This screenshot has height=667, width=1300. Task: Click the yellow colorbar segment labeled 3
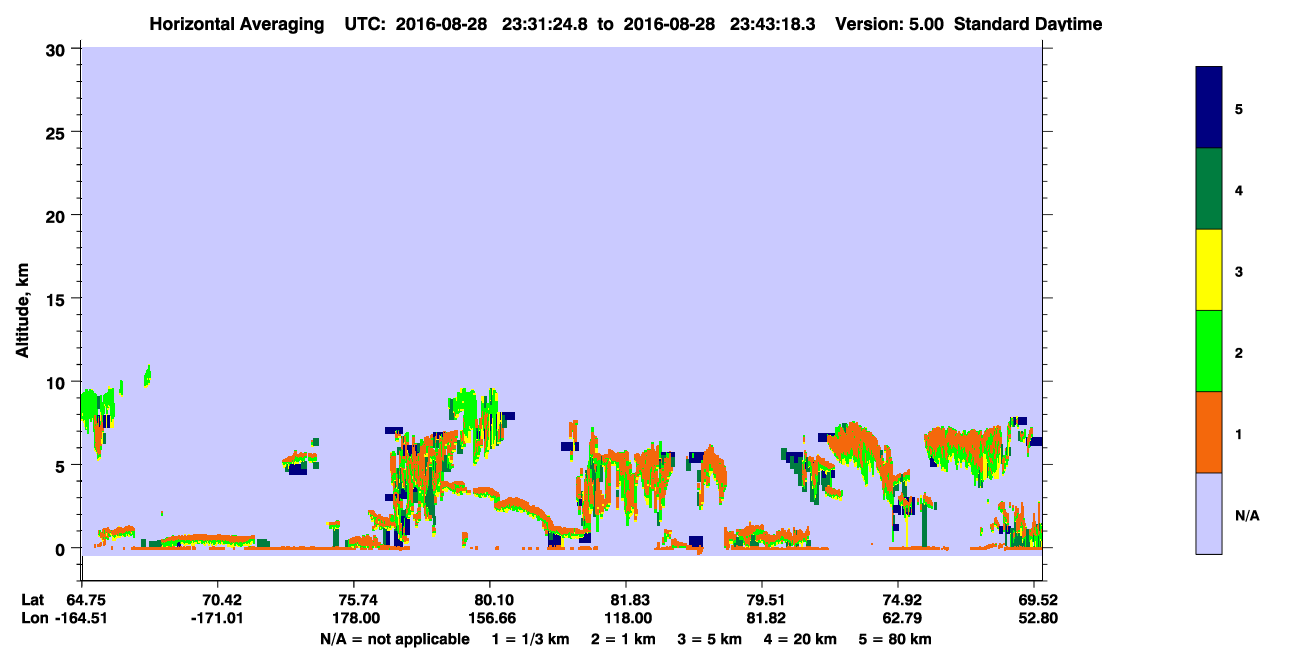coord(1209,270)
